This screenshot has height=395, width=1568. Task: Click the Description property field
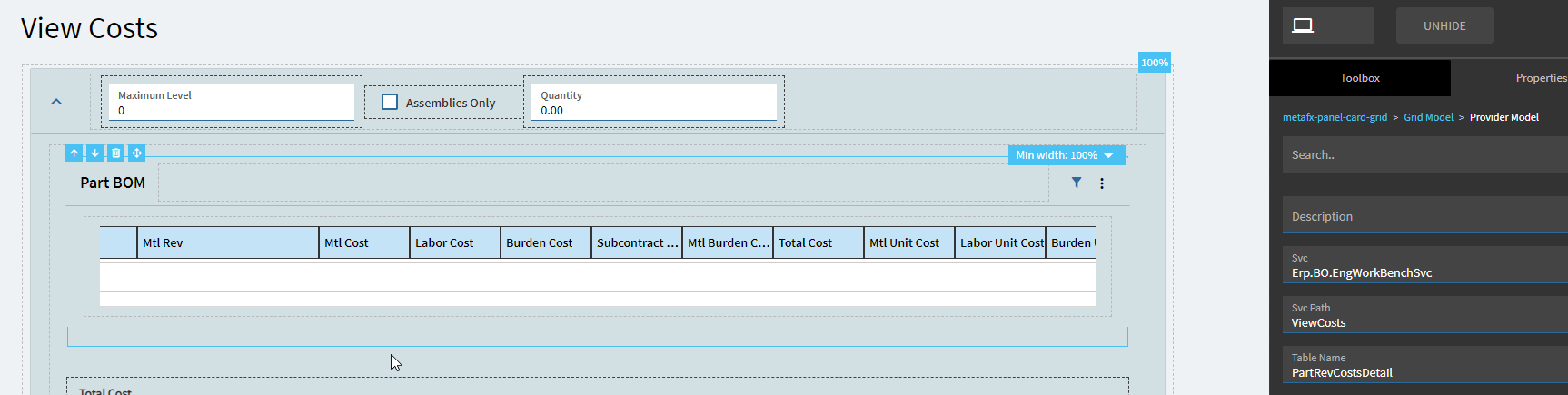[x=1424, y=216]
